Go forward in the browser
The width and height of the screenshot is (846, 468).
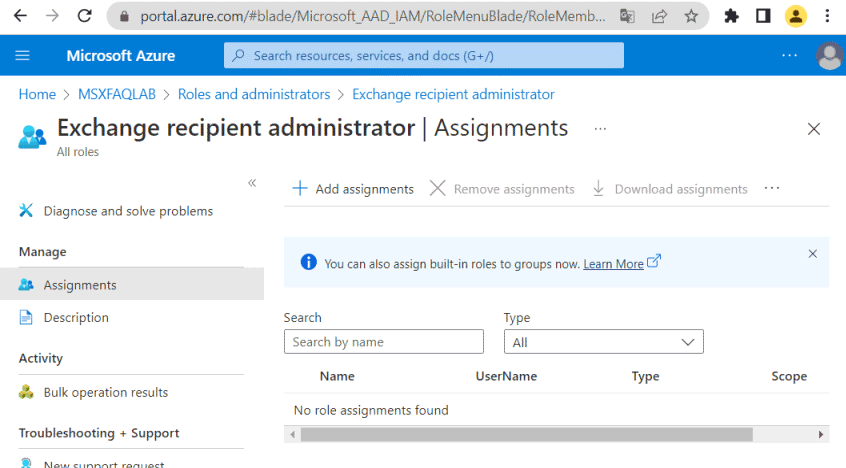click(x=52, y=16)
